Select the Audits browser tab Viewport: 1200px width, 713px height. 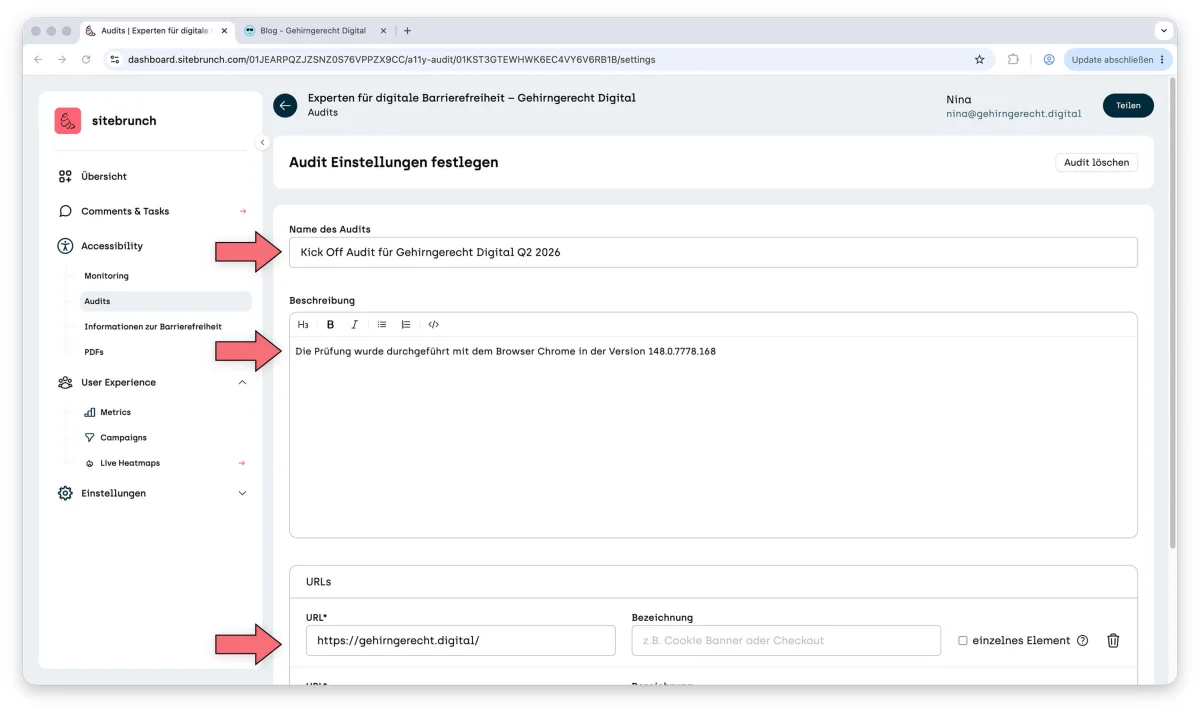tap(154, 31)
